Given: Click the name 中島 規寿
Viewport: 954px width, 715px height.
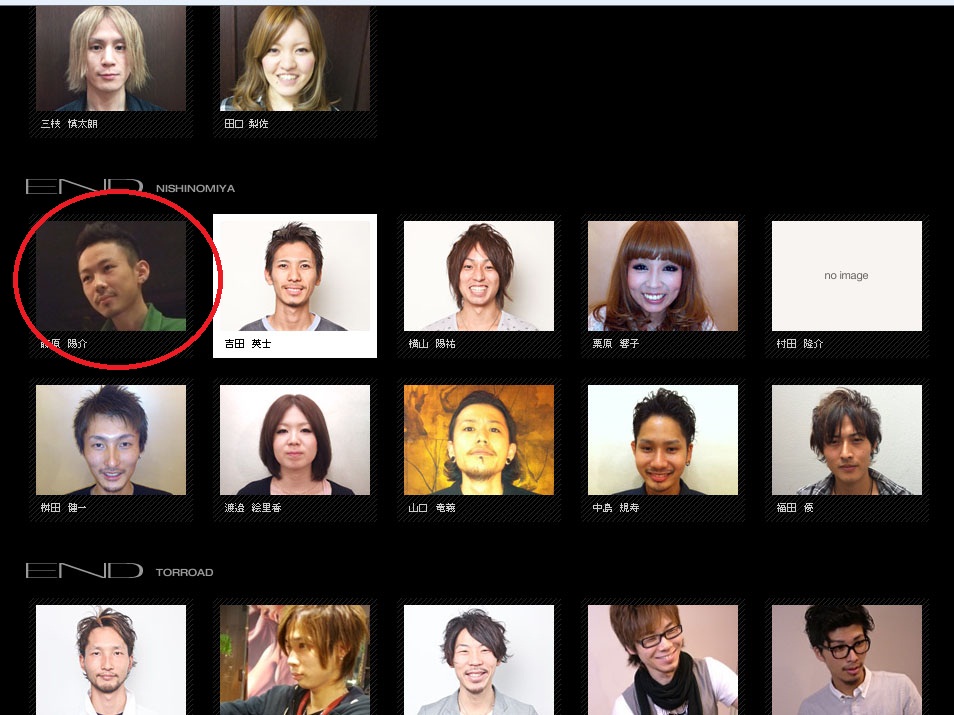Looking at the screenshot, I should pos(616,507).
